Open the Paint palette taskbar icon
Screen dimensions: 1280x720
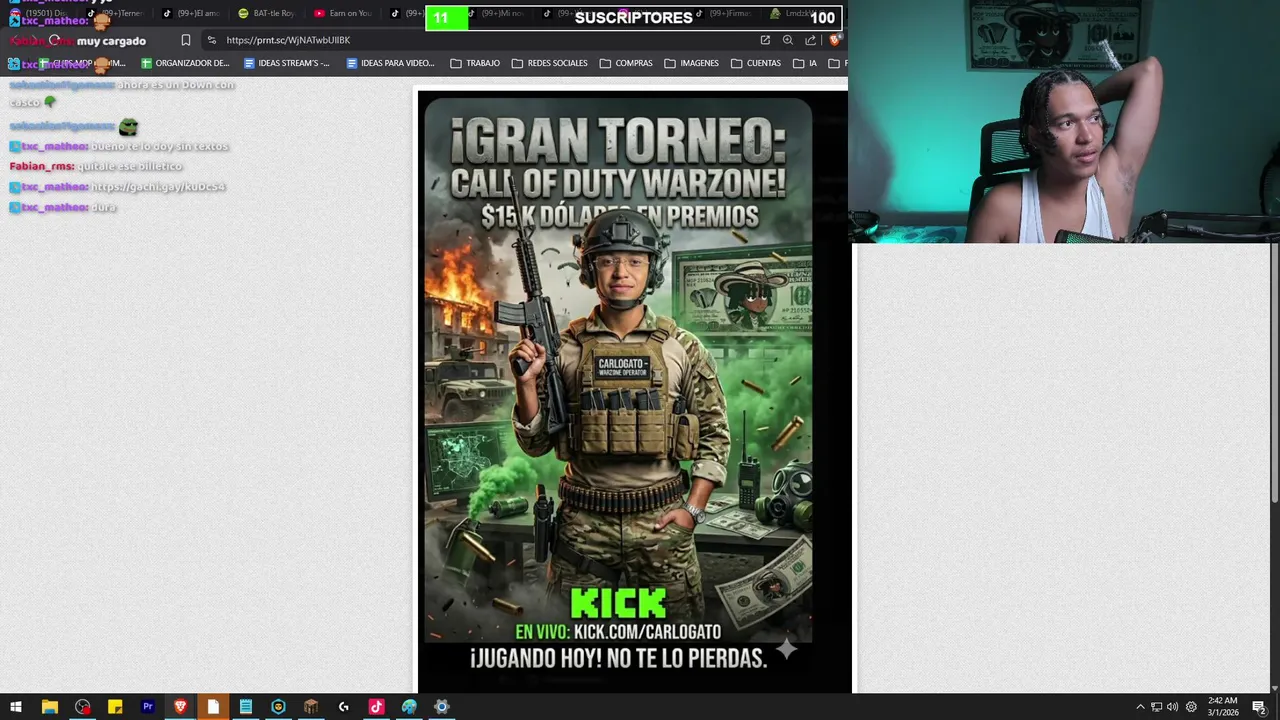409,707
